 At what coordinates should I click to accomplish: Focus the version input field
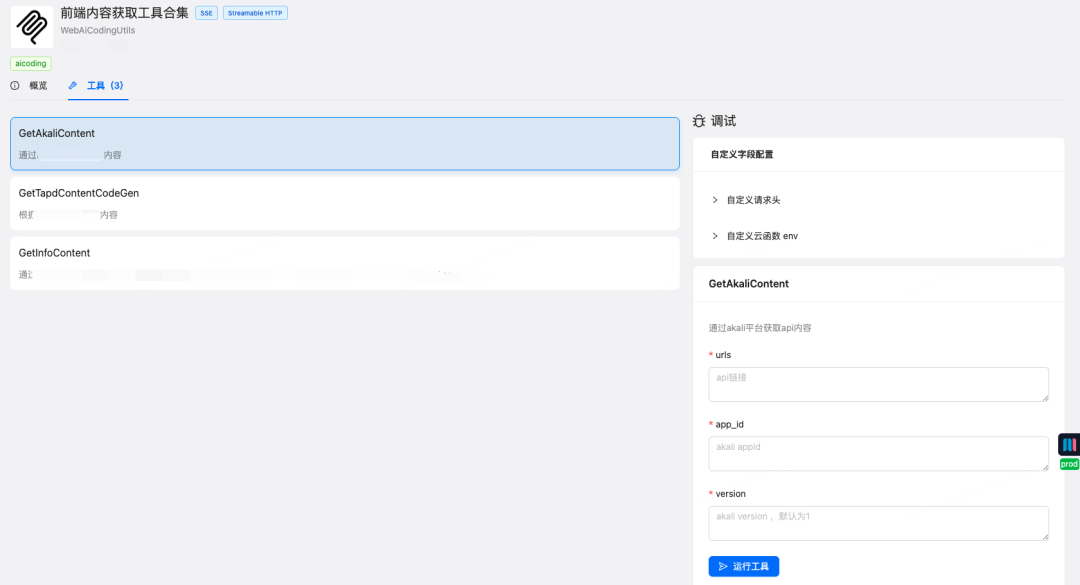[878, 523]
